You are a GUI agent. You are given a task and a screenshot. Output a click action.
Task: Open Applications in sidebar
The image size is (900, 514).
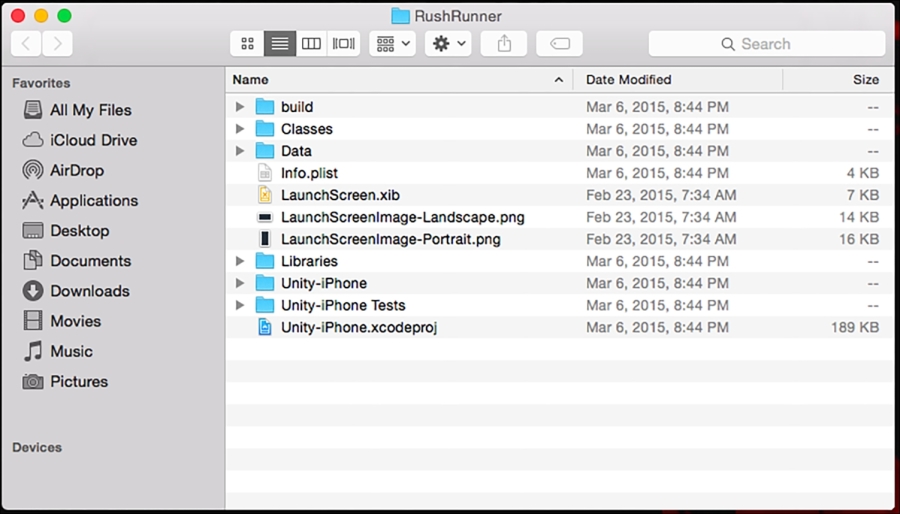(80, 201)
